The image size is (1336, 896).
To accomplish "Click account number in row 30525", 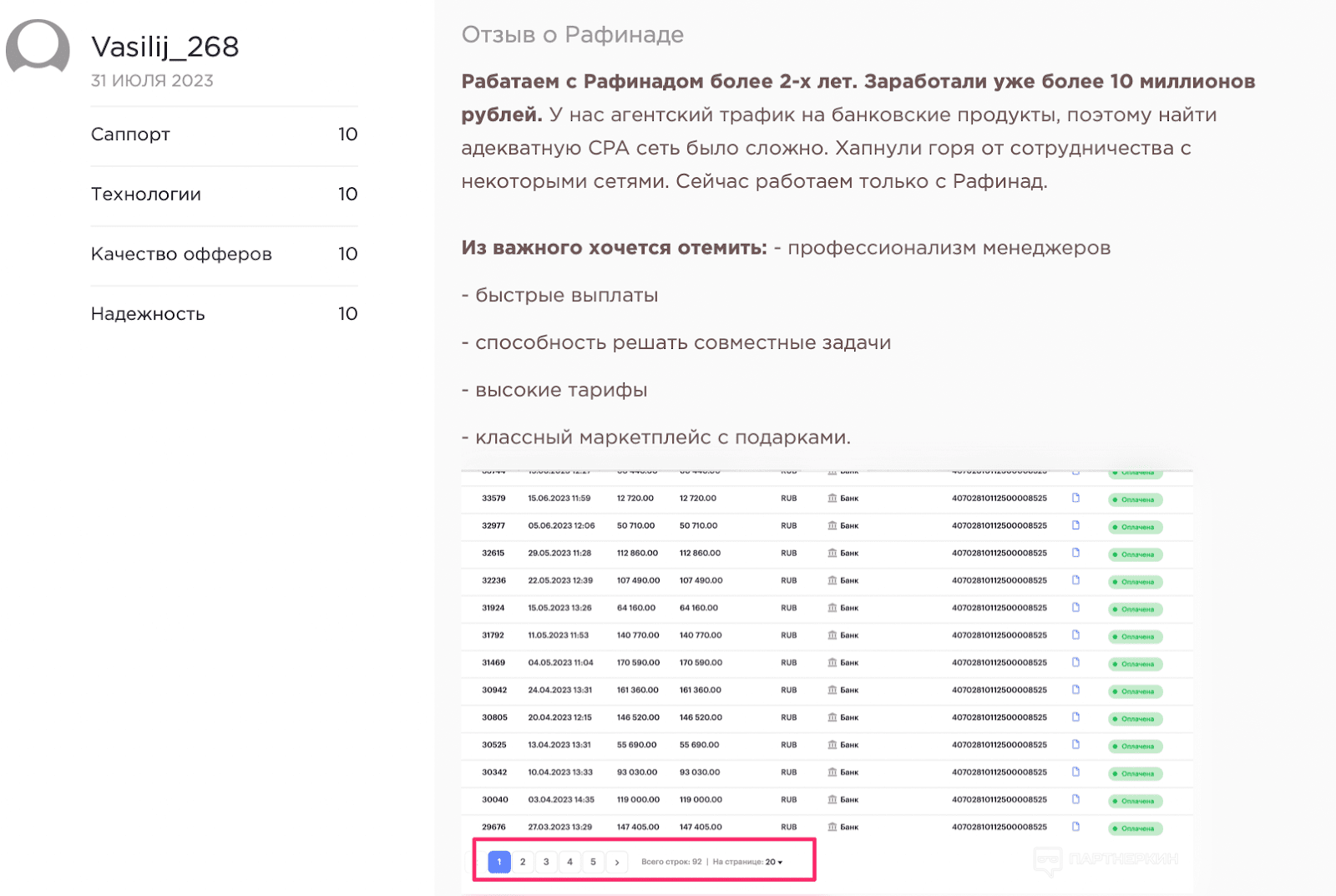I will [999, 744].
